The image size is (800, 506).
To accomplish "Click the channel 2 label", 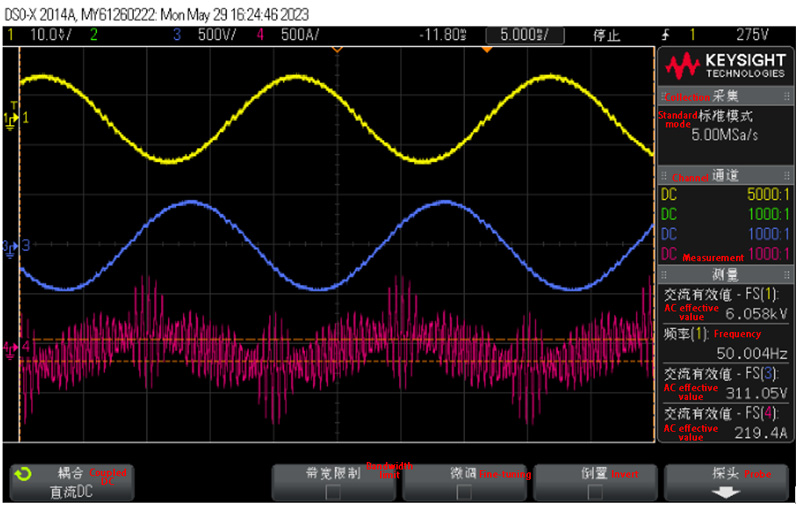I will (94, 35).
